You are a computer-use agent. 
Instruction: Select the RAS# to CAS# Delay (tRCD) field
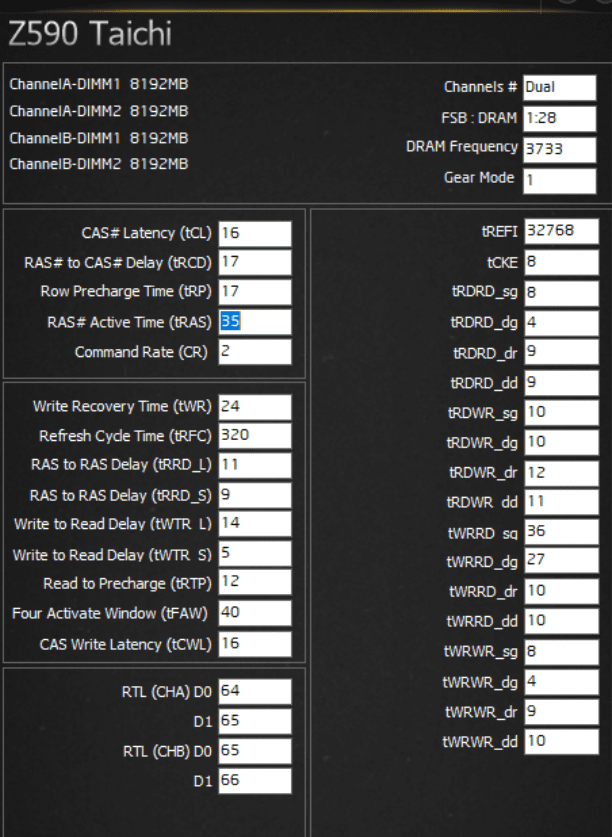tap(255, 263)
